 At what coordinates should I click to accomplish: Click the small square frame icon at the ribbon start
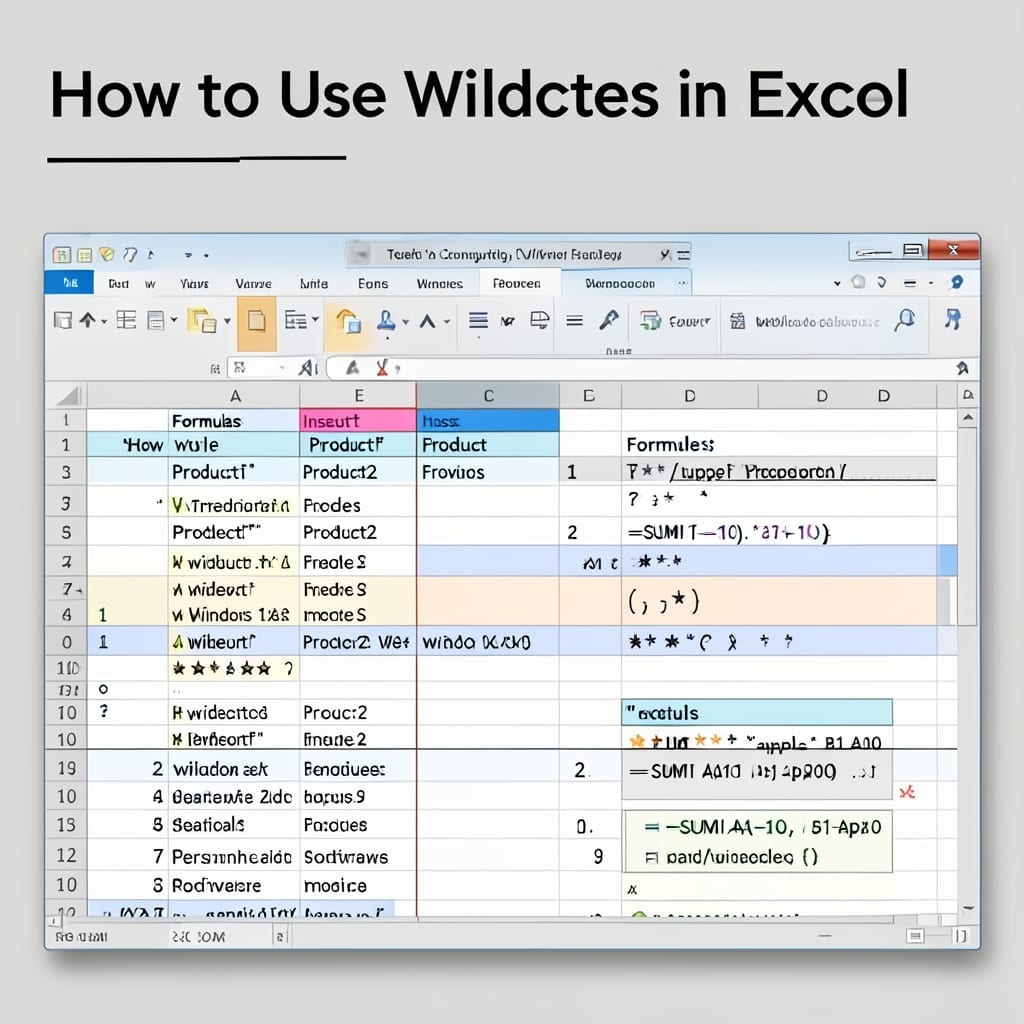[63, 321]
